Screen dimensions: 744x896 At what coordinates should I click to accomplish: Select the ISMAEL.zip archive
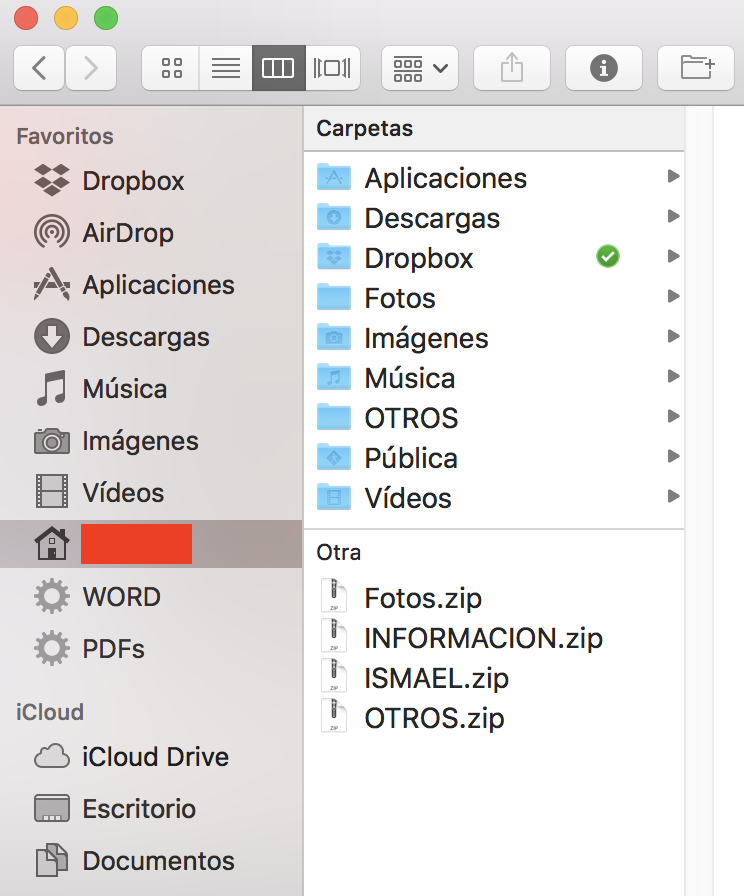[x=436, y=678]
